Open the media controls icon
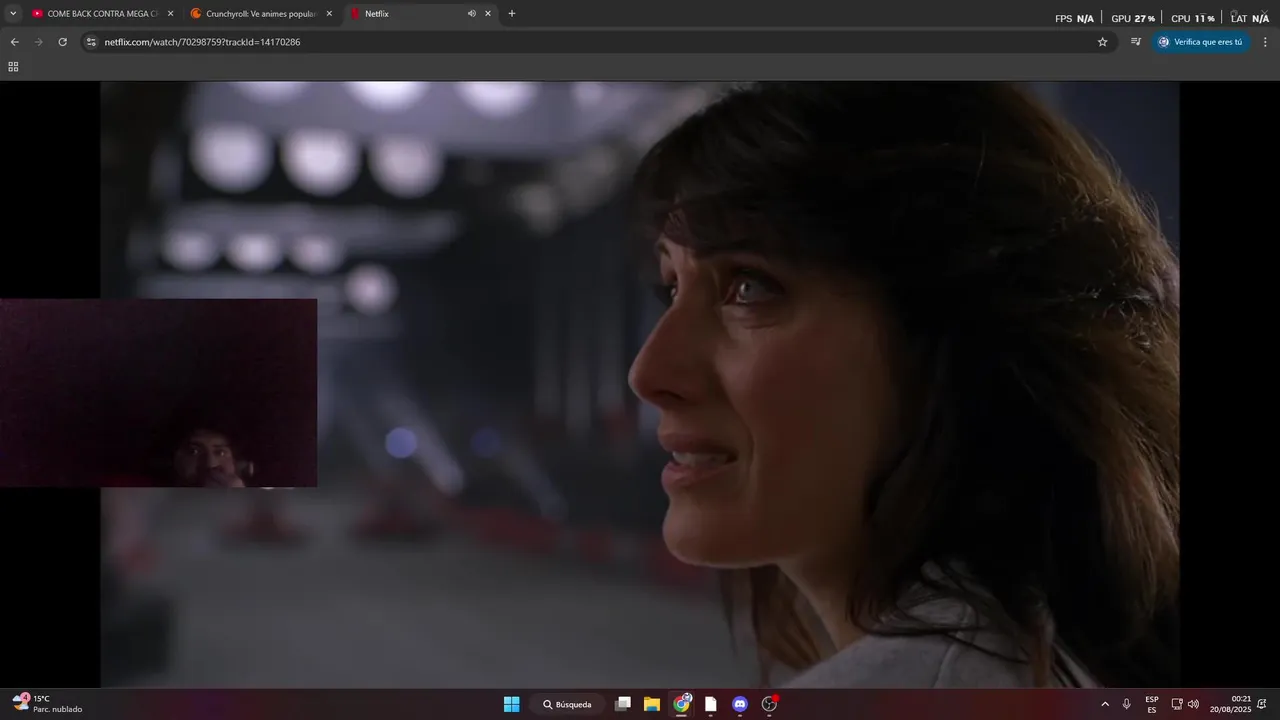 pyautogui.click(x=1135, y=42)
